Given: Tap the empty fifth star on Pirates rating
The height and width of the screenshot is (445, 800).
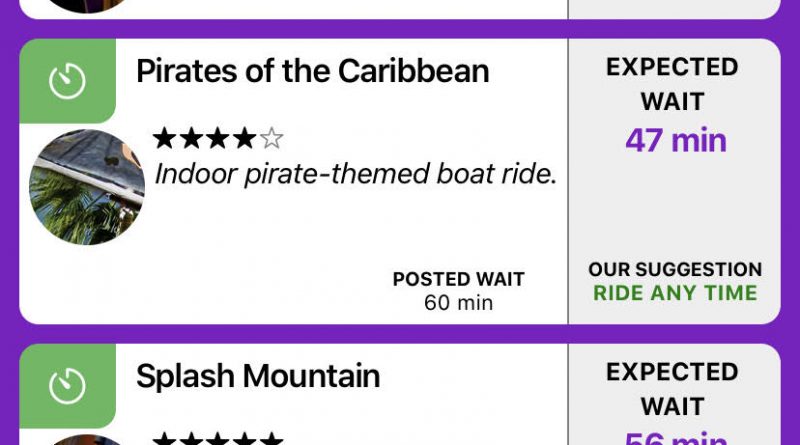Looking at the screenshot, I should click(271, 138).
